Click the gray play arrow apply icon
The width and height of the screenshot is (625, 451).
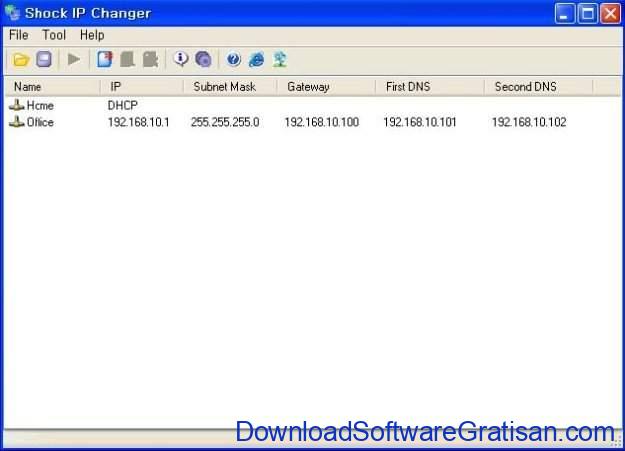point(74,59)
